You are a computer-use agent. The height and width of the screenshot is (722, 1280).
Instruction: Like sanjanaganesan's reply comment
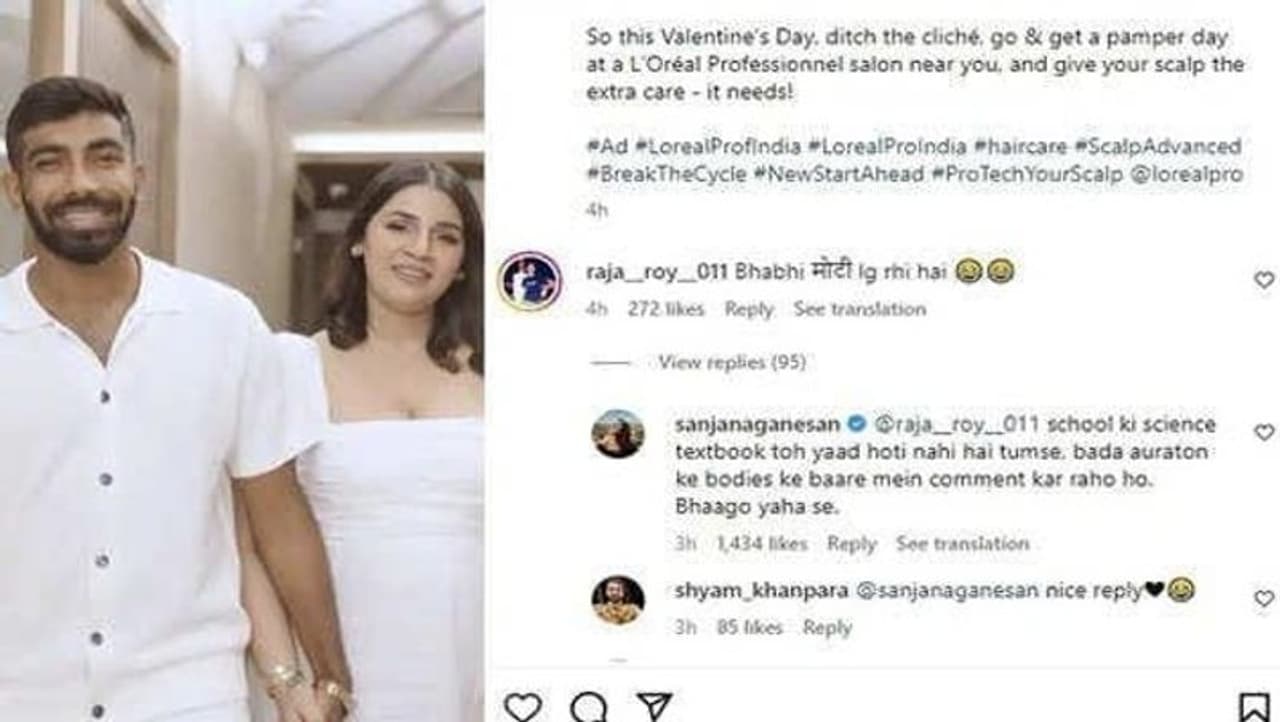pyautogui.click(x=1264, y=433)
